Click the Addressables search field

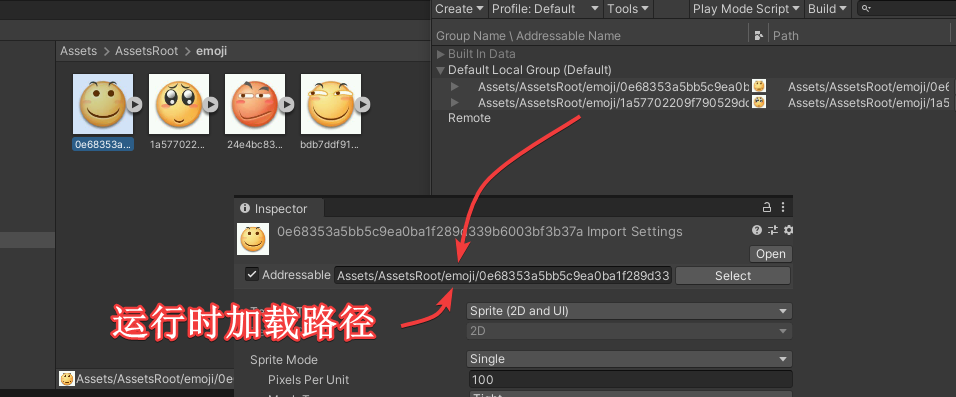point(907,9)
